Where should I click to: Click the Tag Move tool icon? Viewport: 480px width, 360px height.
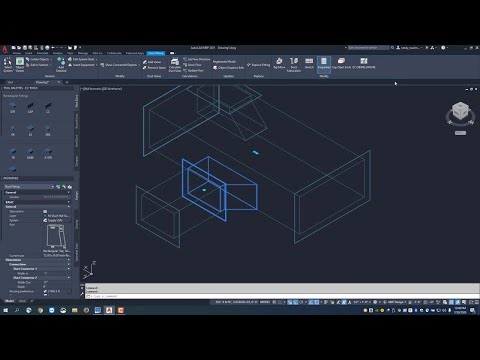pos(279,63)
